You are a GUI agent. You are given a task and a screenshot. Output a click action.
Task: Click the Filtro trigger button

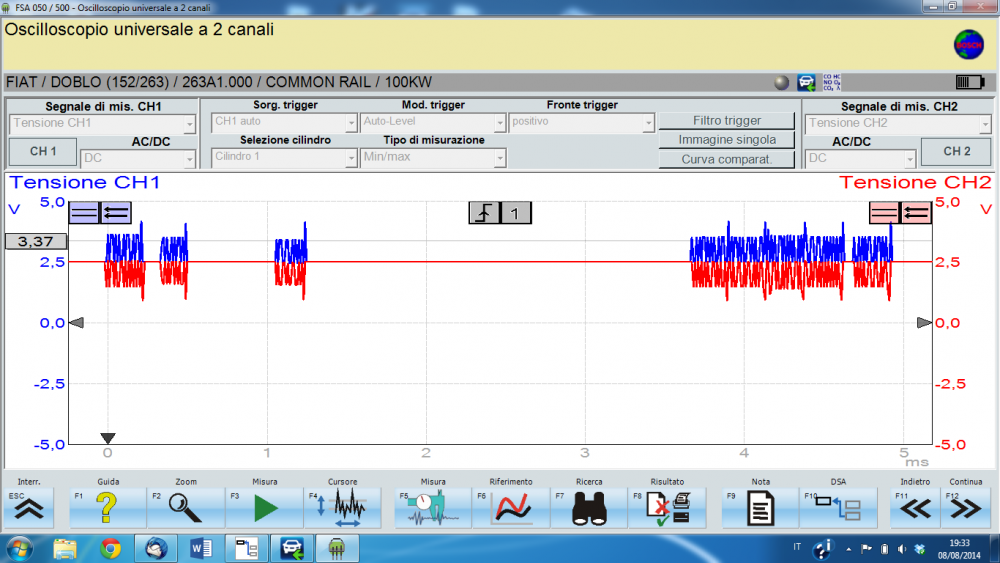tap(727, 121)
